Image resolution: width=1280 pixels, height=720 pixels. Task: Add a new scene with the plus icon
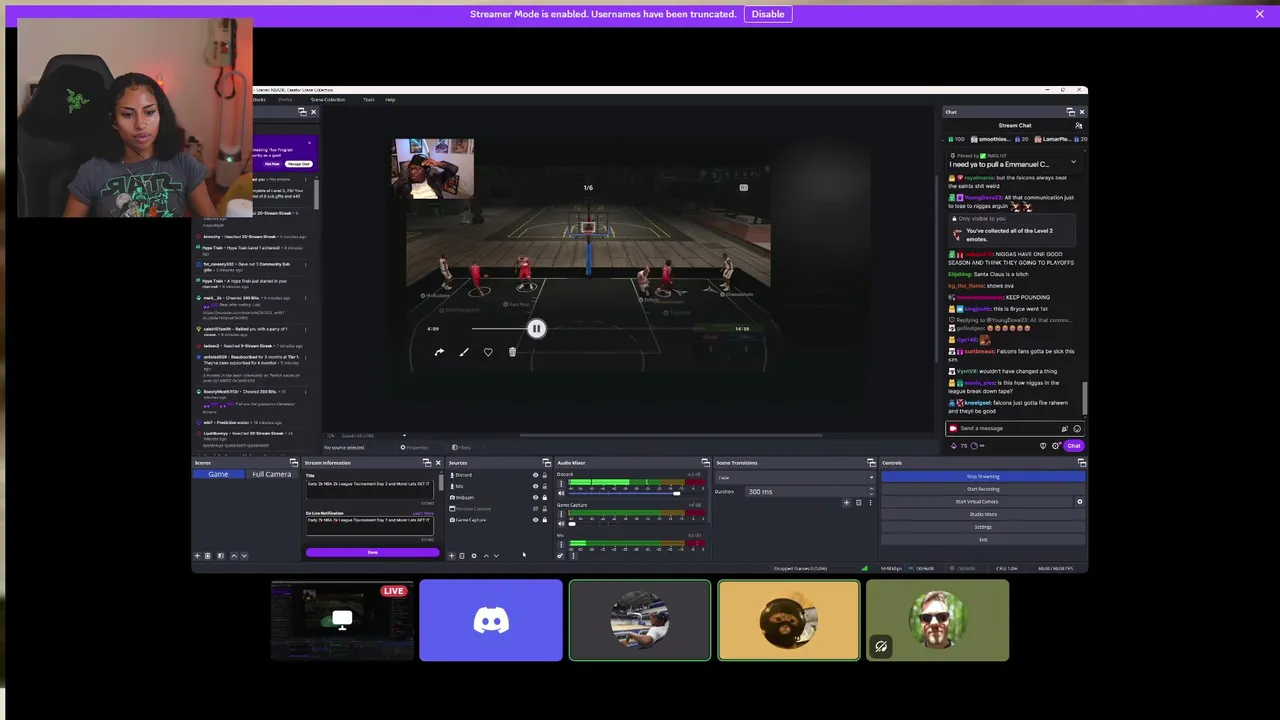click(197, 556)
